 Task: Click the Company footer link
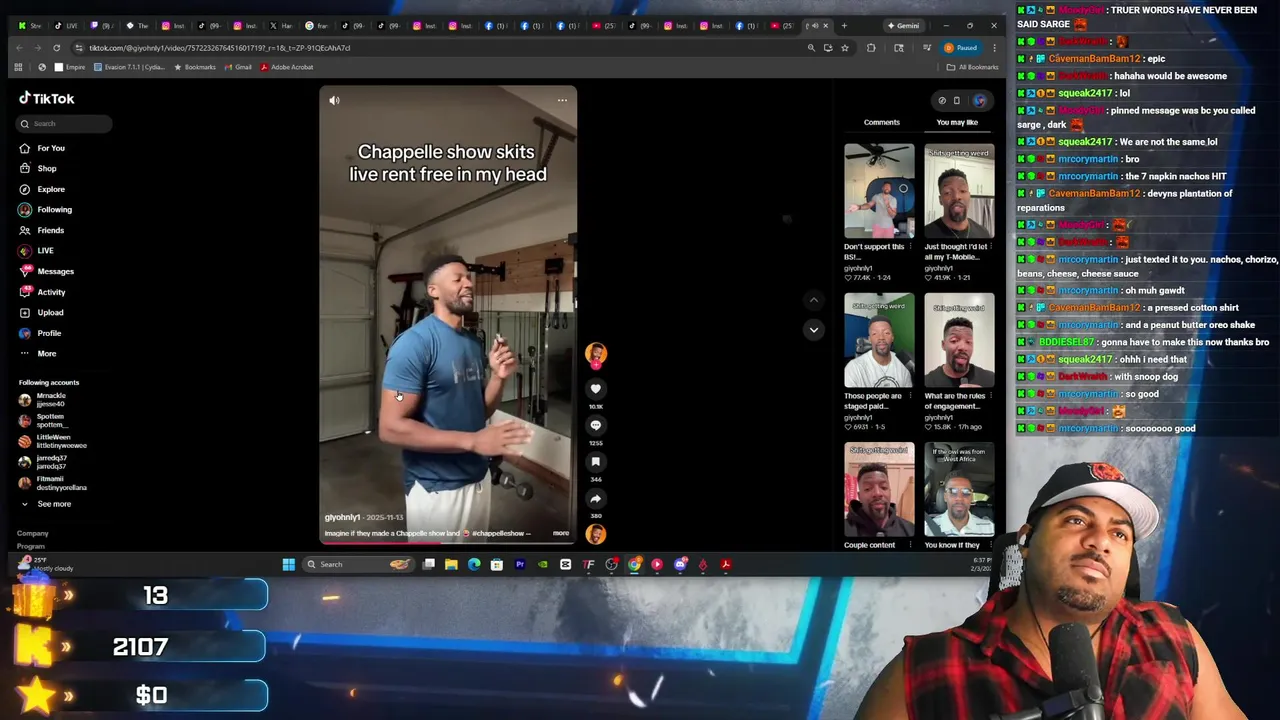[x=33, y=533]
